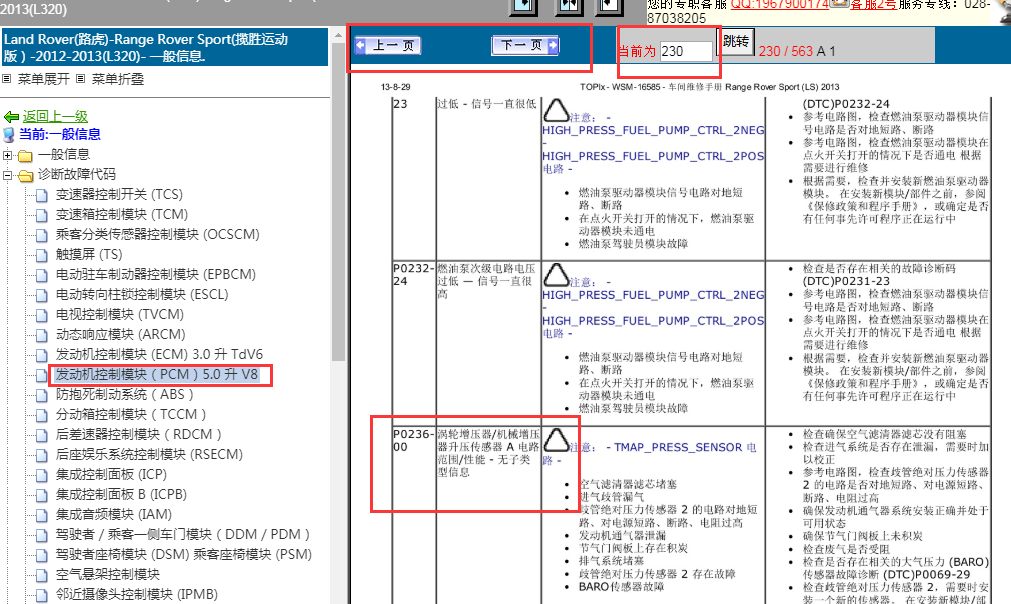This screenshot has height=604, width=1011.
Task: Click document icon for 防抱死制动系统 (ABS)
Action: tap(42, 395)
